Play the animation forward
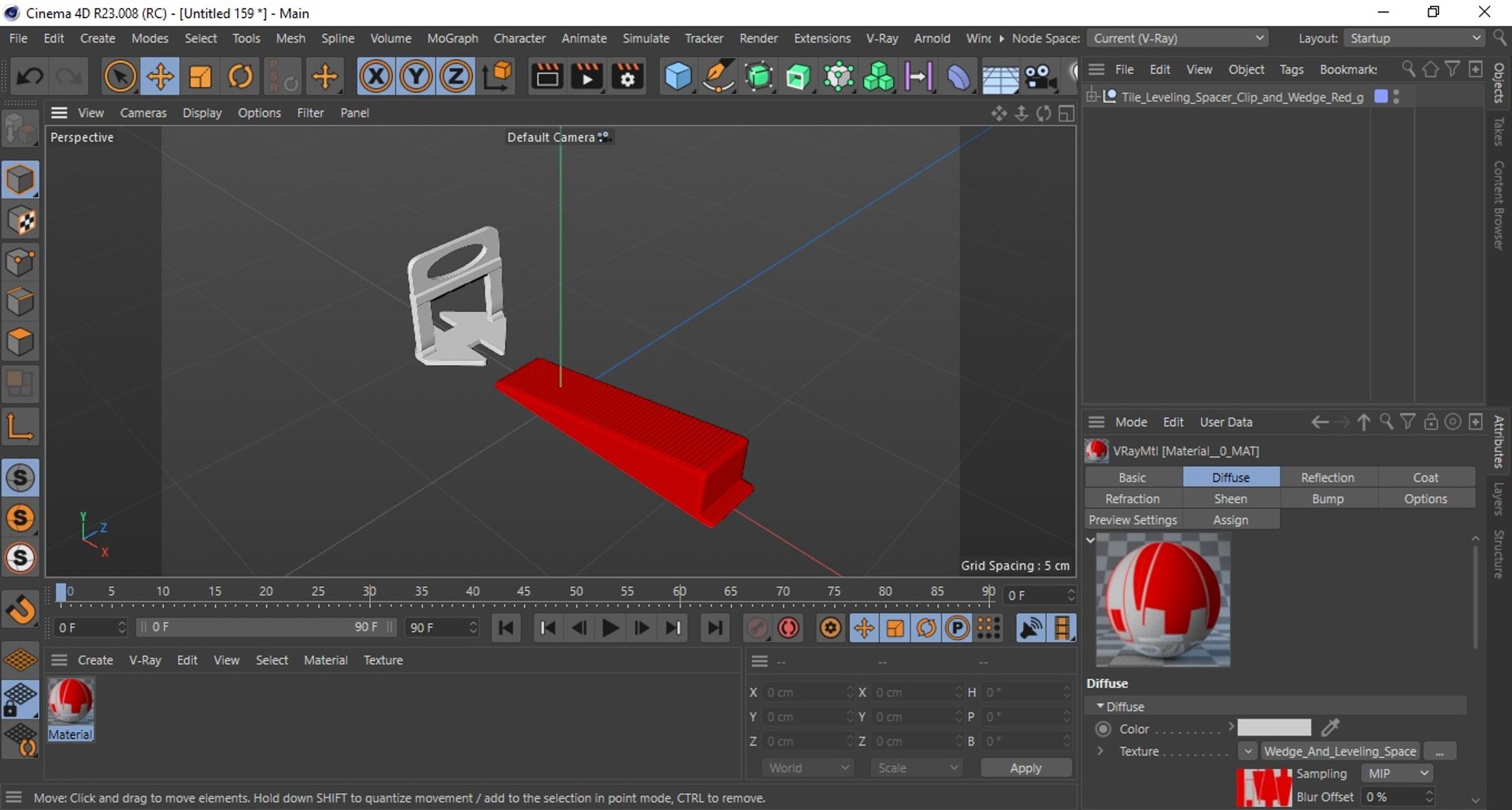Image resolution: width=1512 pixels, height=810 pixels. pyautogui.click(x=610, y=628)
